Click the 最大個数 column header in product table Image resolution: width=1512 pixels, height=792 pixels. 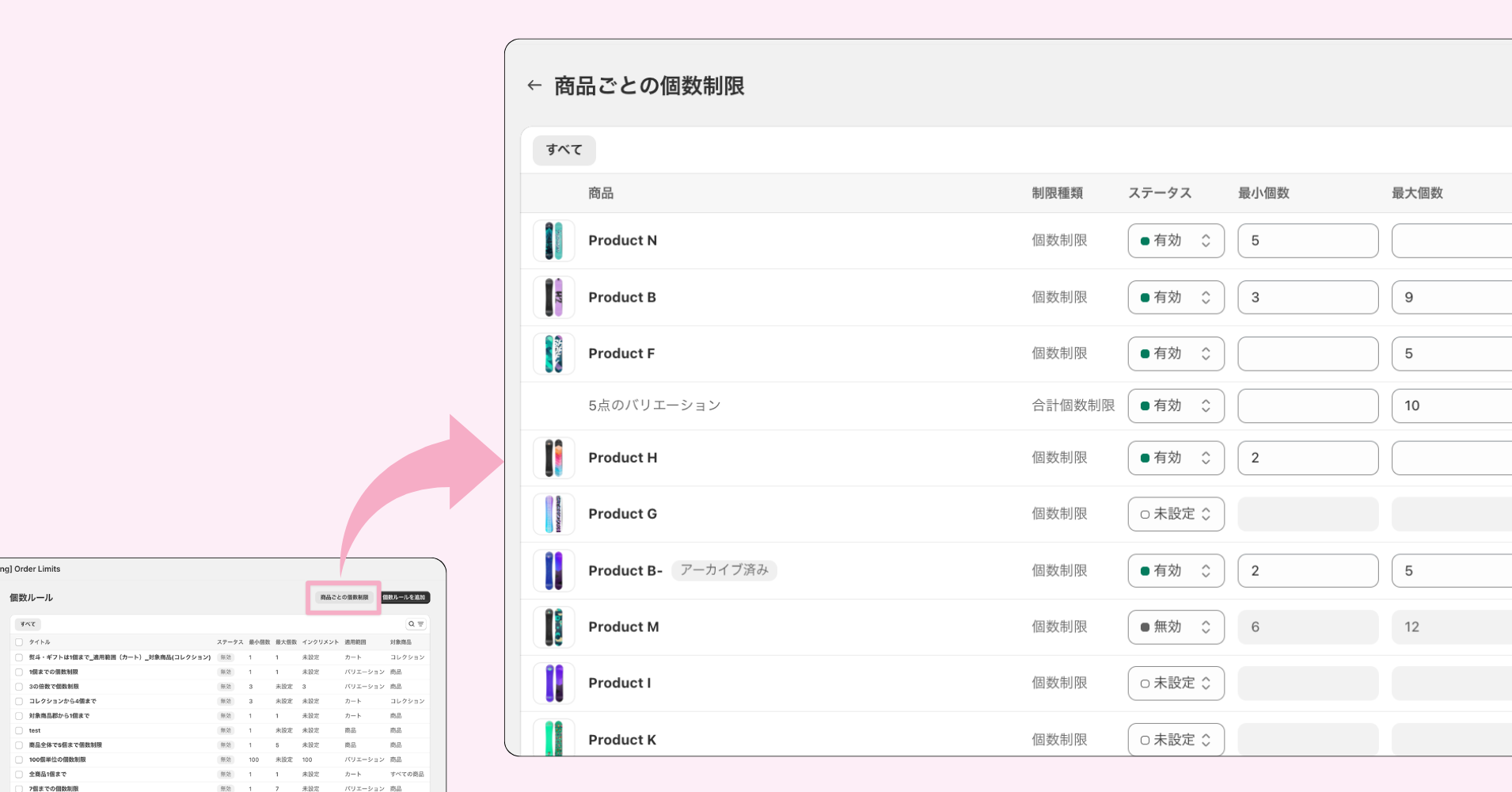1417,193
